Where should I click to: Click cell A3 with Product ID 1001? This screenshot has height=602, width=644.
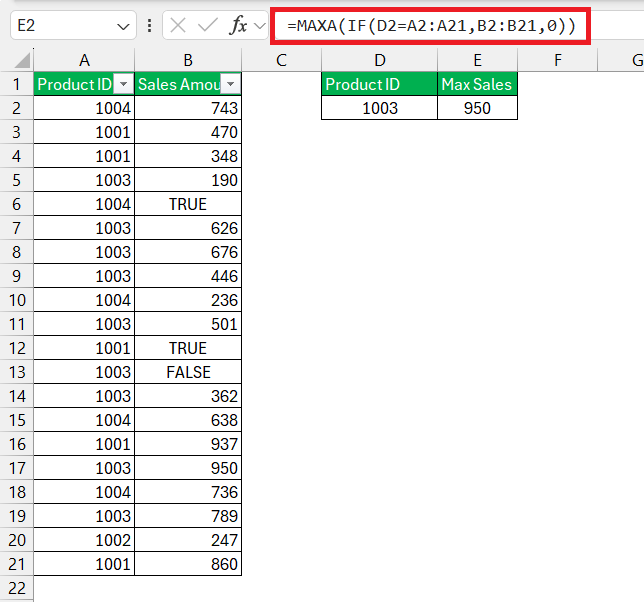pyautogui.click(x=84, y=132)
